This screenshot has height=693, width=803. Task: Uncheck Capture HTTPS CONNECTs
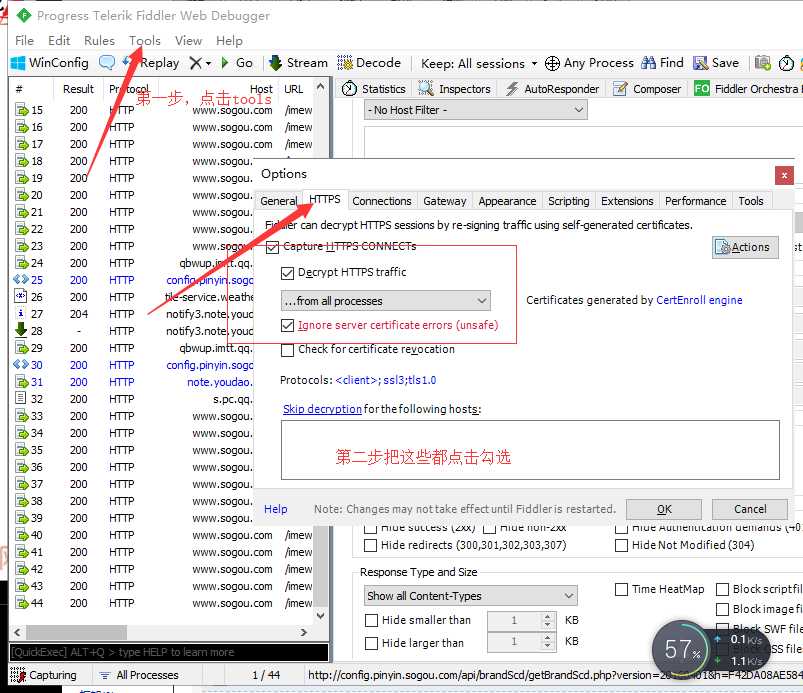(272, 247)
